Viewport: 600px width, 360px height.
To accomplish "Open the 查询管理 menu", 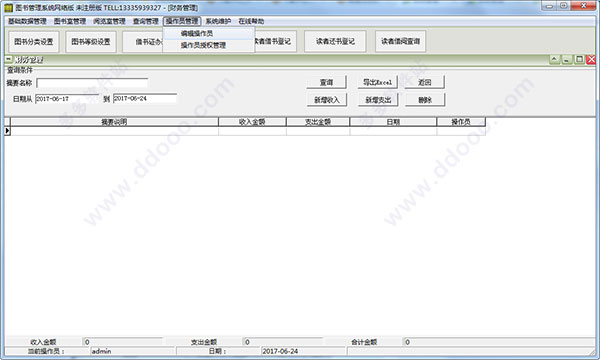I will (x=146, y=21).
